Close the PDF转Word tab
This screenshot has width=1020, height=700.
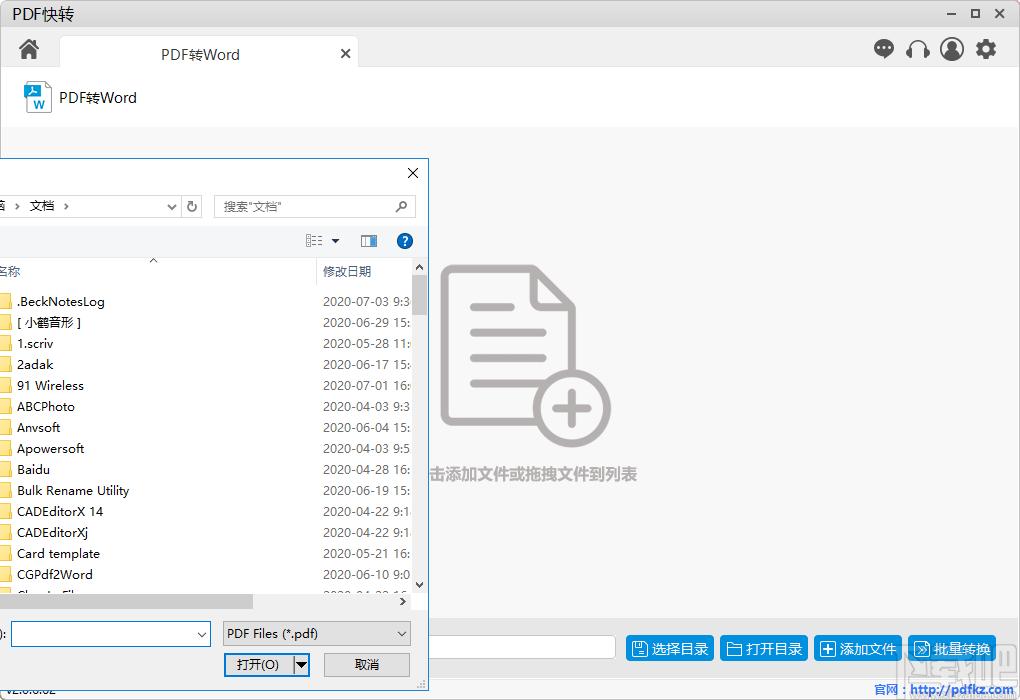pyautogui.click(x=345, y=54)
